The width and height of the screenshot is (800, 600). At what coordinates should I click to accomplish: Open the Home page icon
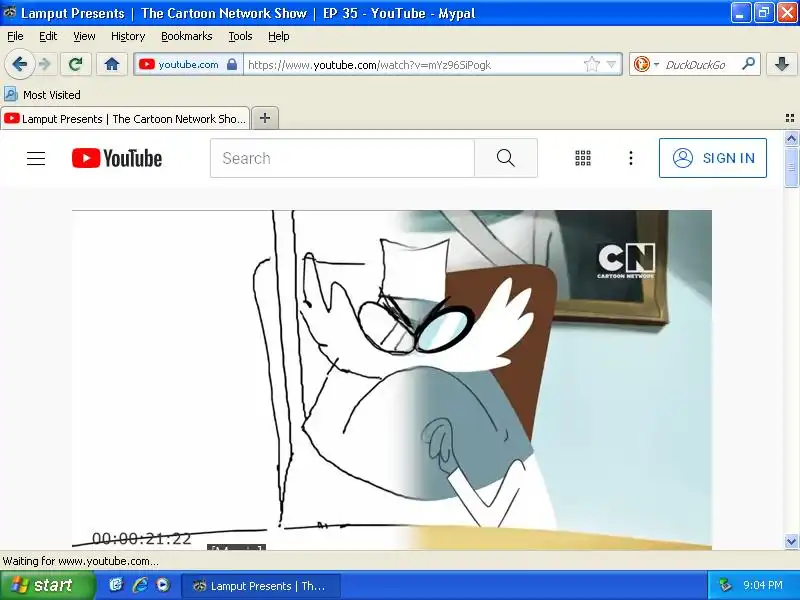click(x=112, y=65)
